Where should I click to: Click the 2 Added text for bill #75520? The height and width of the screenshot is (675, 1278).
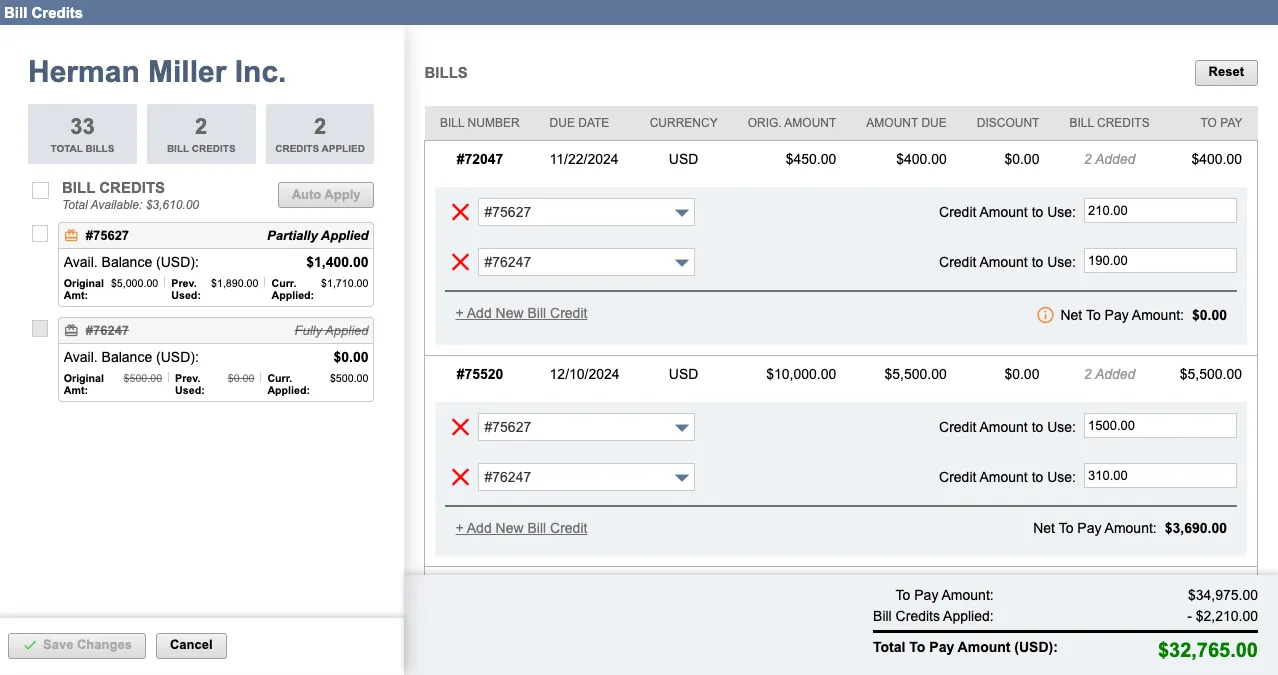point(1110,374)
